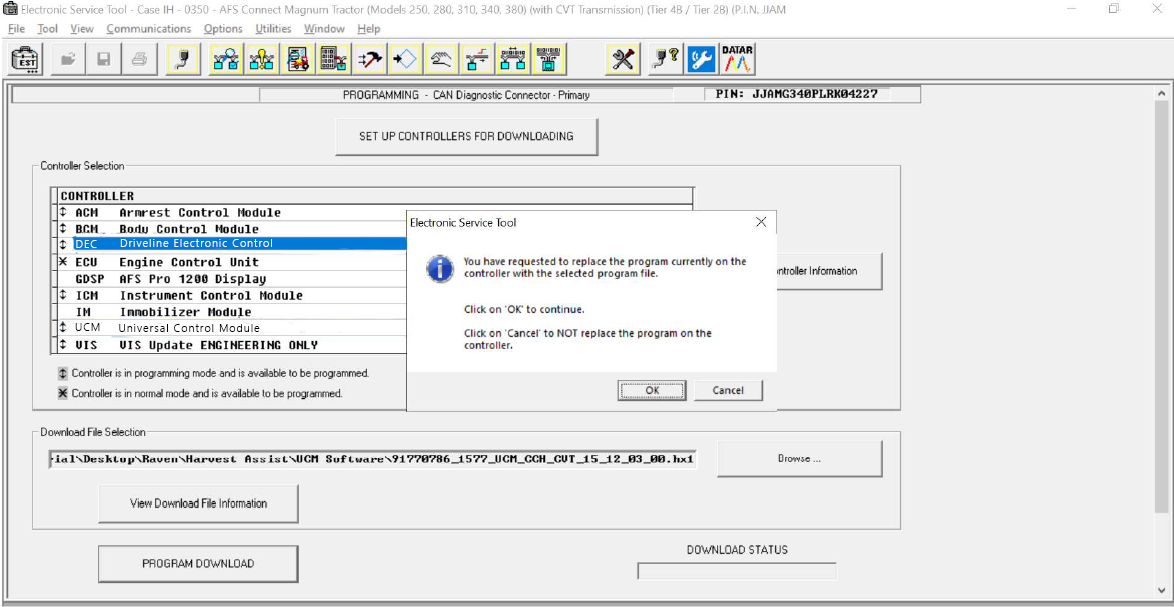Open the Help menu
This screenshot has width=1174, height=607.
(368, 28)
